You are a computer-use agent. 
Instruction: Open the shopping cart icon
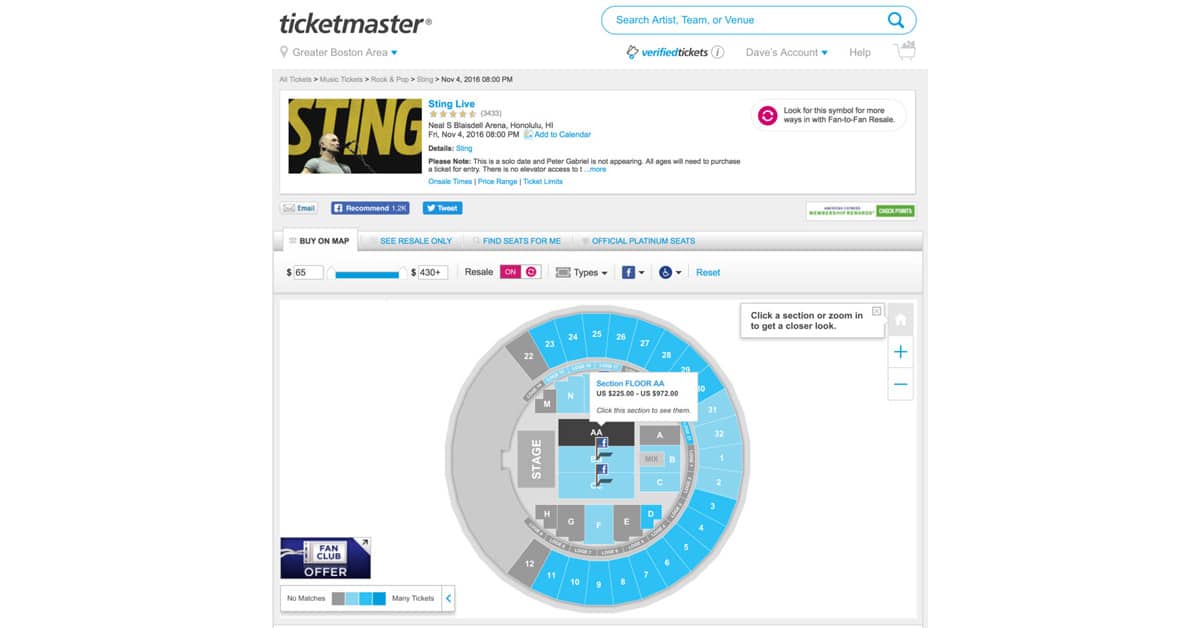point(905,52)
